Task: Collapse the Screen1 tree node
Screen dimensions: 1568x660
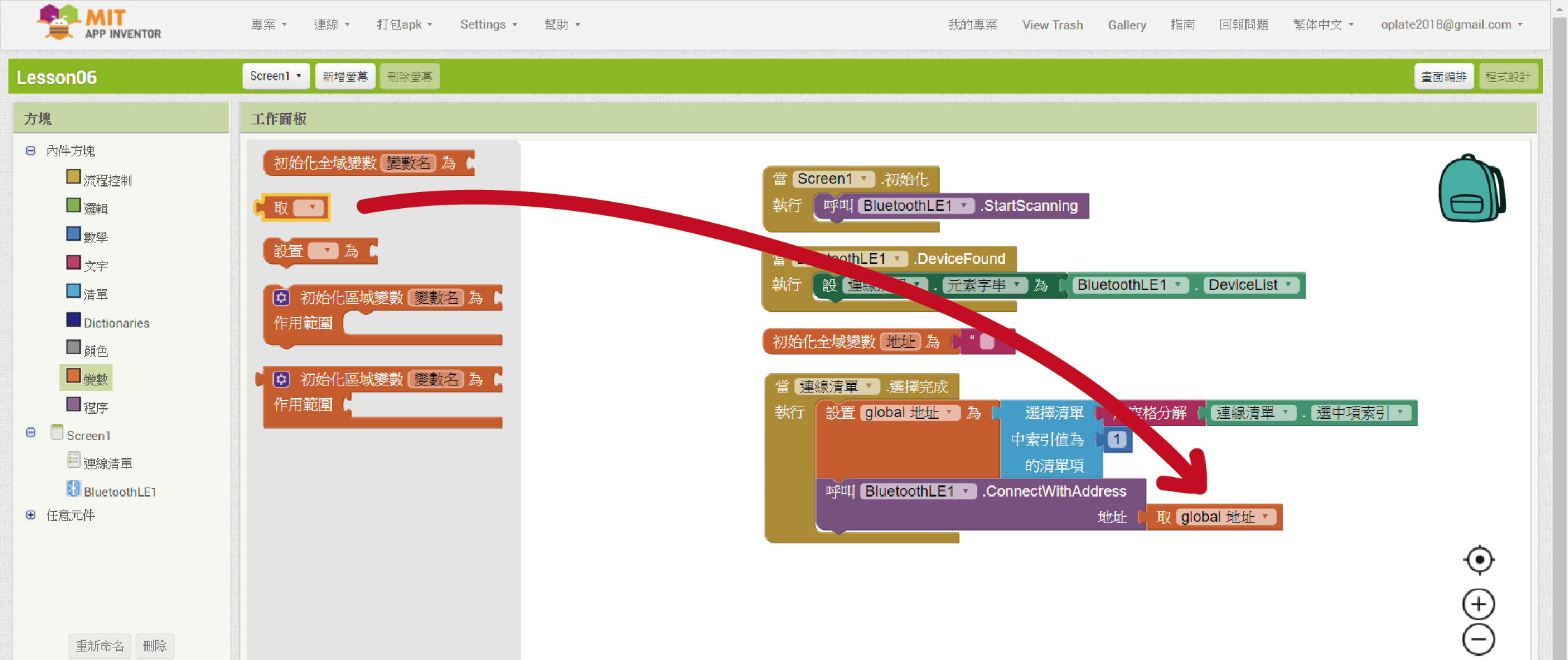Action: (x=31, y=432)
